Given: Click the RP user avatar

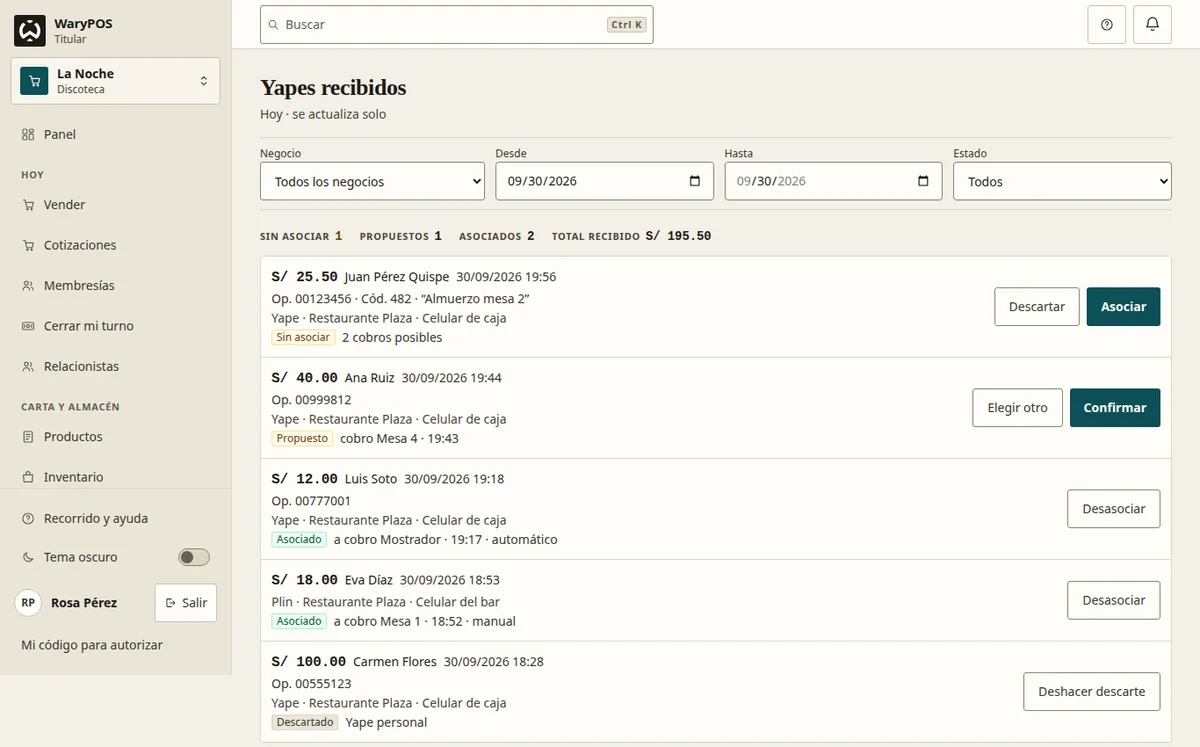Looking at the screenshot, I should [28, 603].
